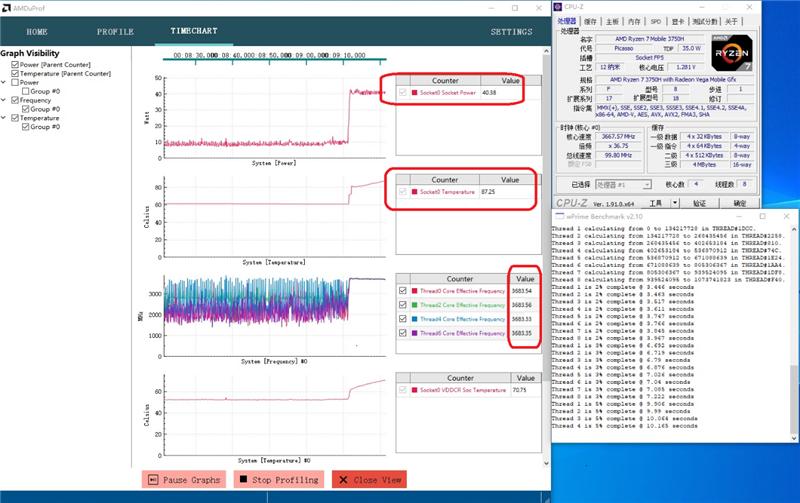Collapse the Frequency tree node
This screenshot has height=503, width=800.
tap(5, 100)
